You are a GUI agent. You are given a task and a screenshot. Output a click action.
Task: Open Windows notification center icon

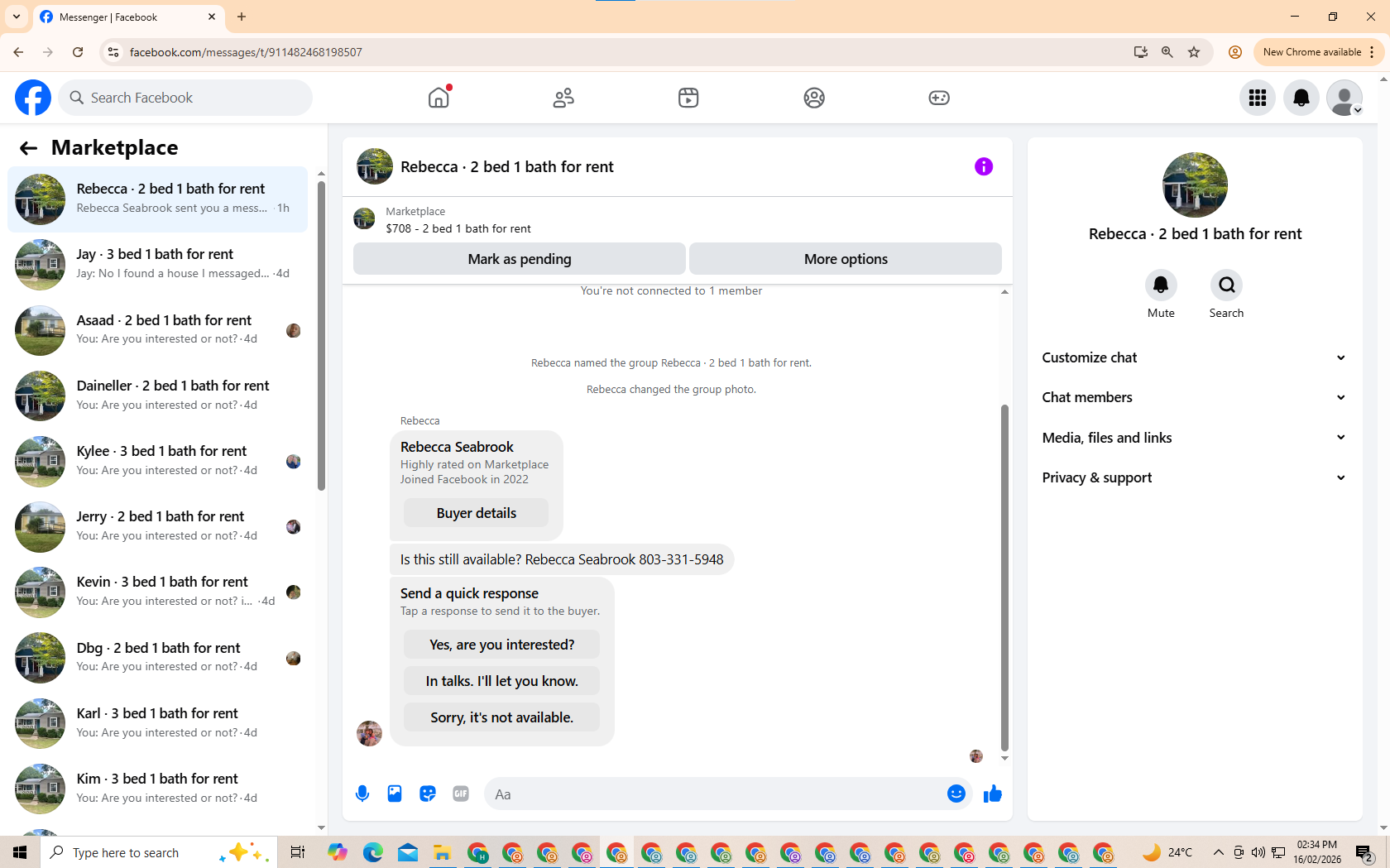tap(1364, 852)
